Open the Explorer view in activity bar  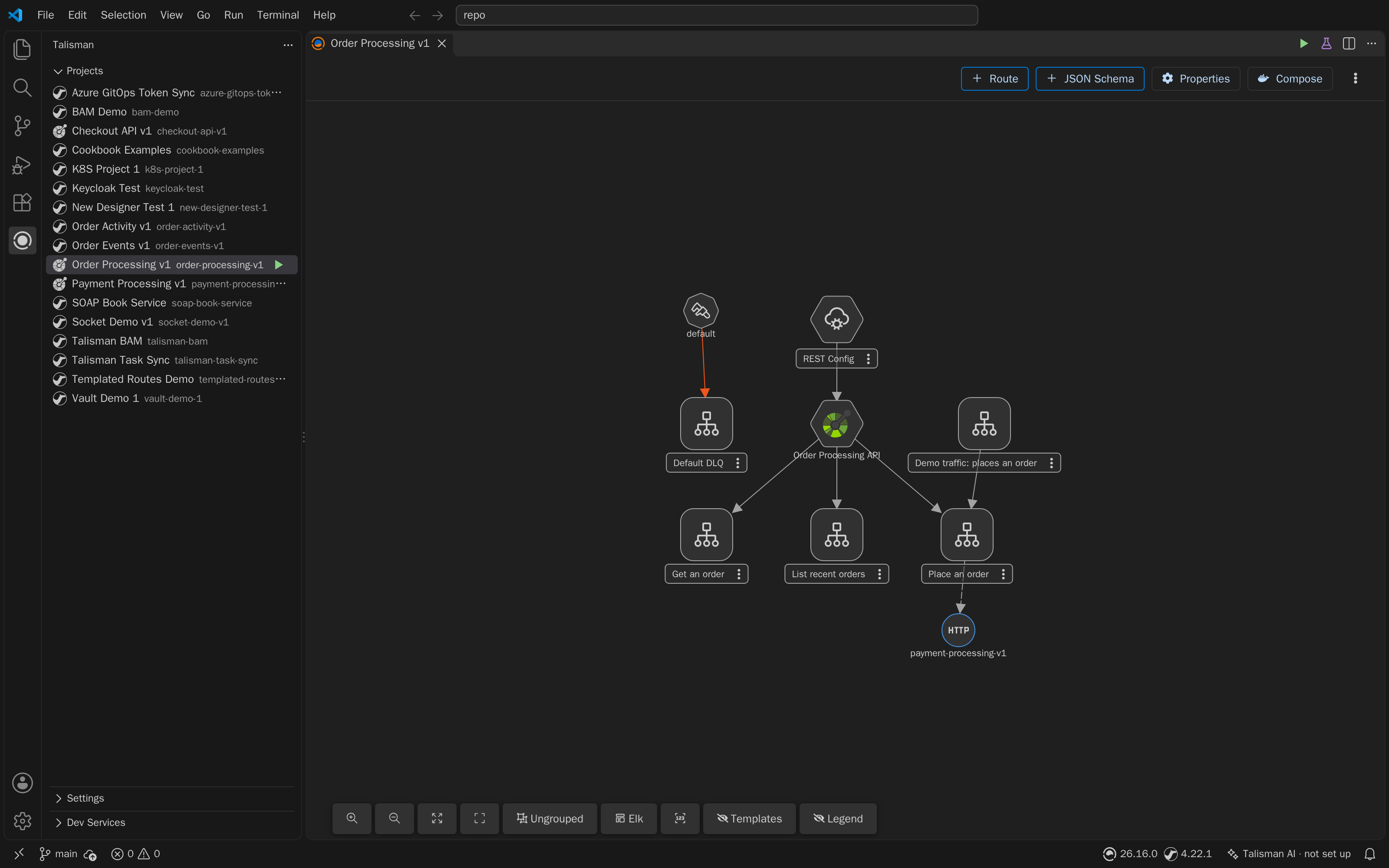click(22, 49)
